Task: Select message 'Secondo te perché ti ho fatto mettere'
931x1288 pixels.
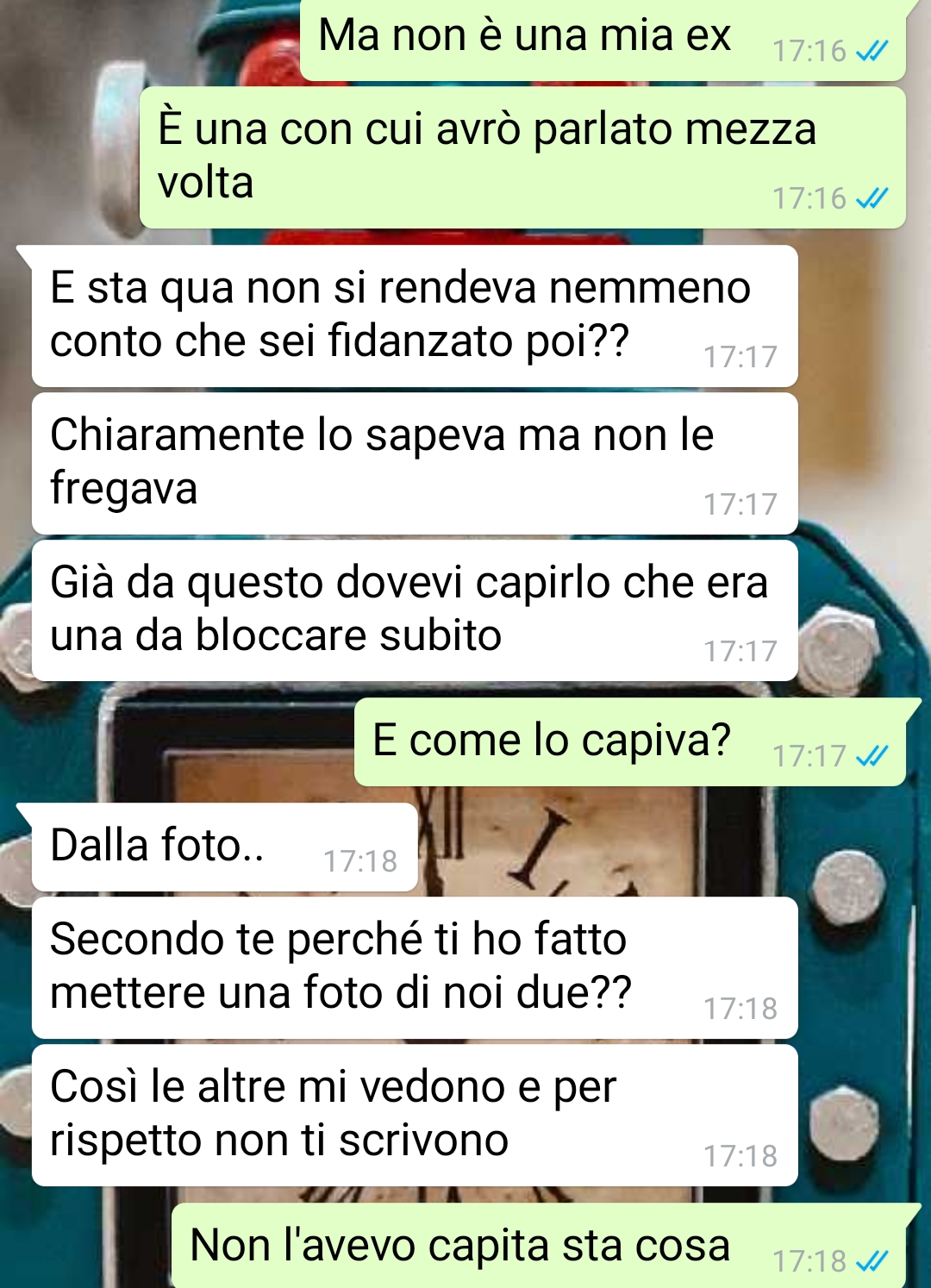Action: [415, 968]
